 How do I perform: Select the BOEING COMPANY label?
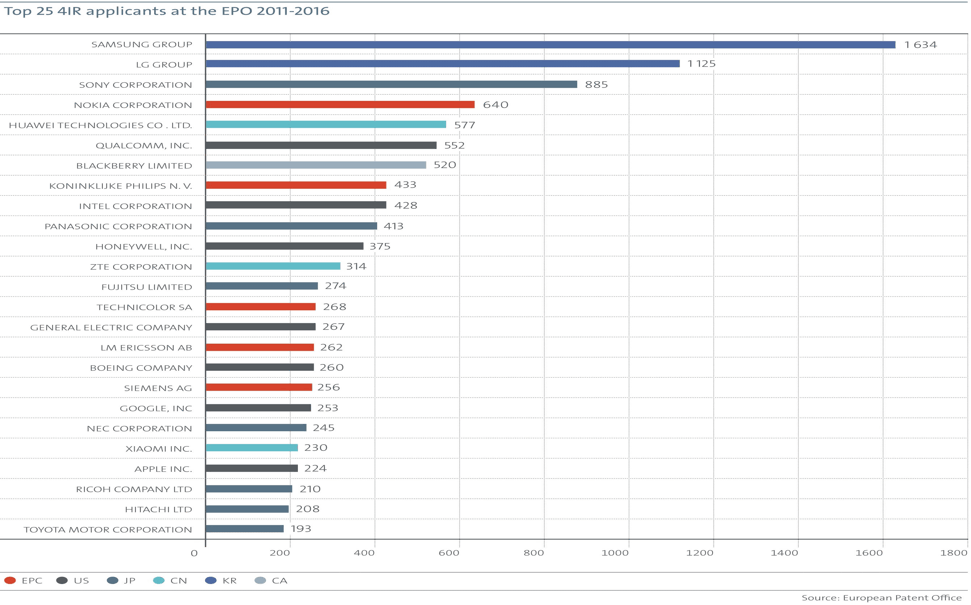click(x=141, y=368)
